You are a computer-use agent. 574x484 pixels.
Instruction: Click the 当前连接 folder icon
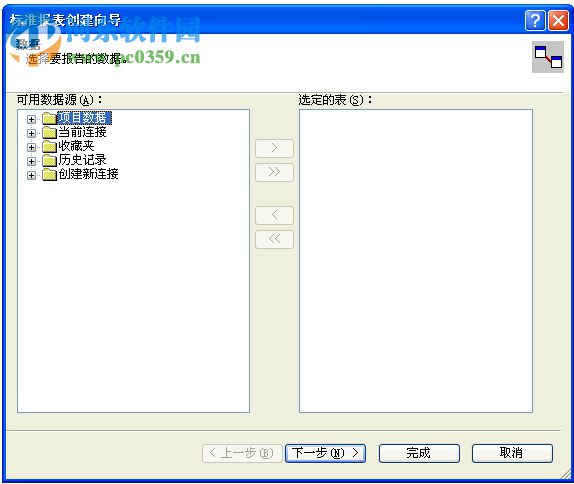(49, 132)
